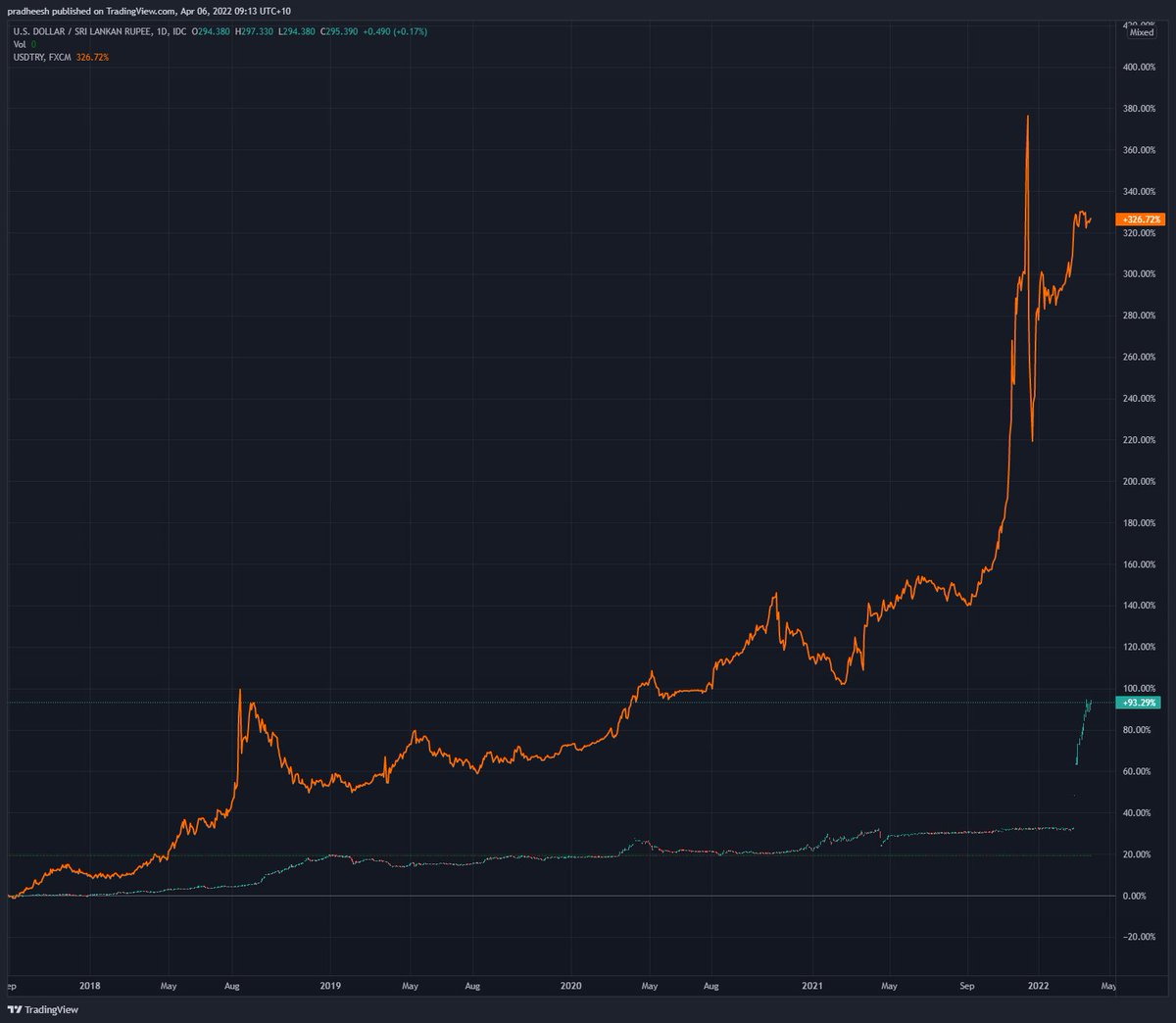Click the 326.72% value in the USDTRY legend
The image size is (1176, 1023).
(x=92, y=58)
